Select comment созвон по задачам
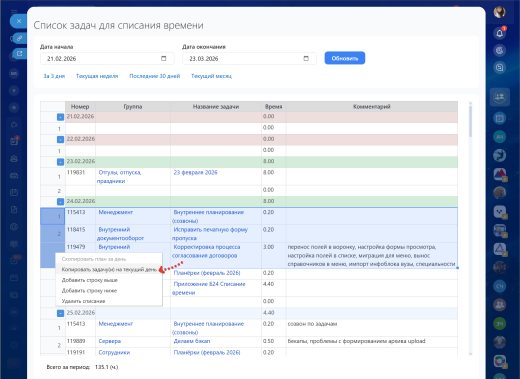Image resolution: width=520 pixels, height=379 pixels. point(312,324)
